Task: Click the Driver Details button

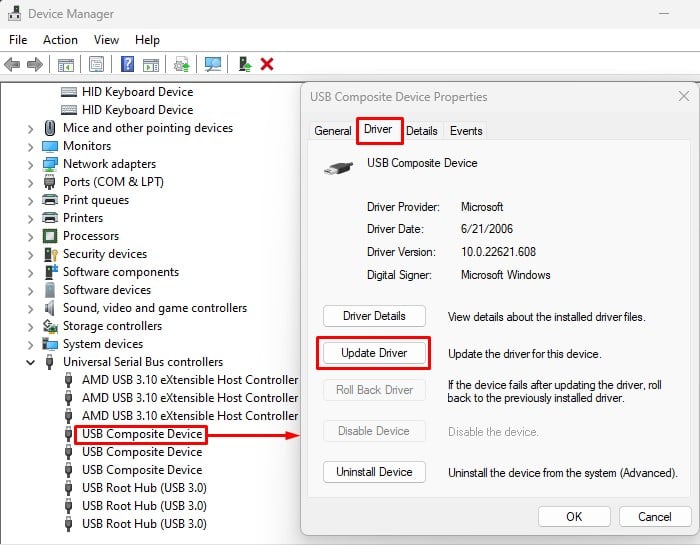Action: (x=374, y=316)
